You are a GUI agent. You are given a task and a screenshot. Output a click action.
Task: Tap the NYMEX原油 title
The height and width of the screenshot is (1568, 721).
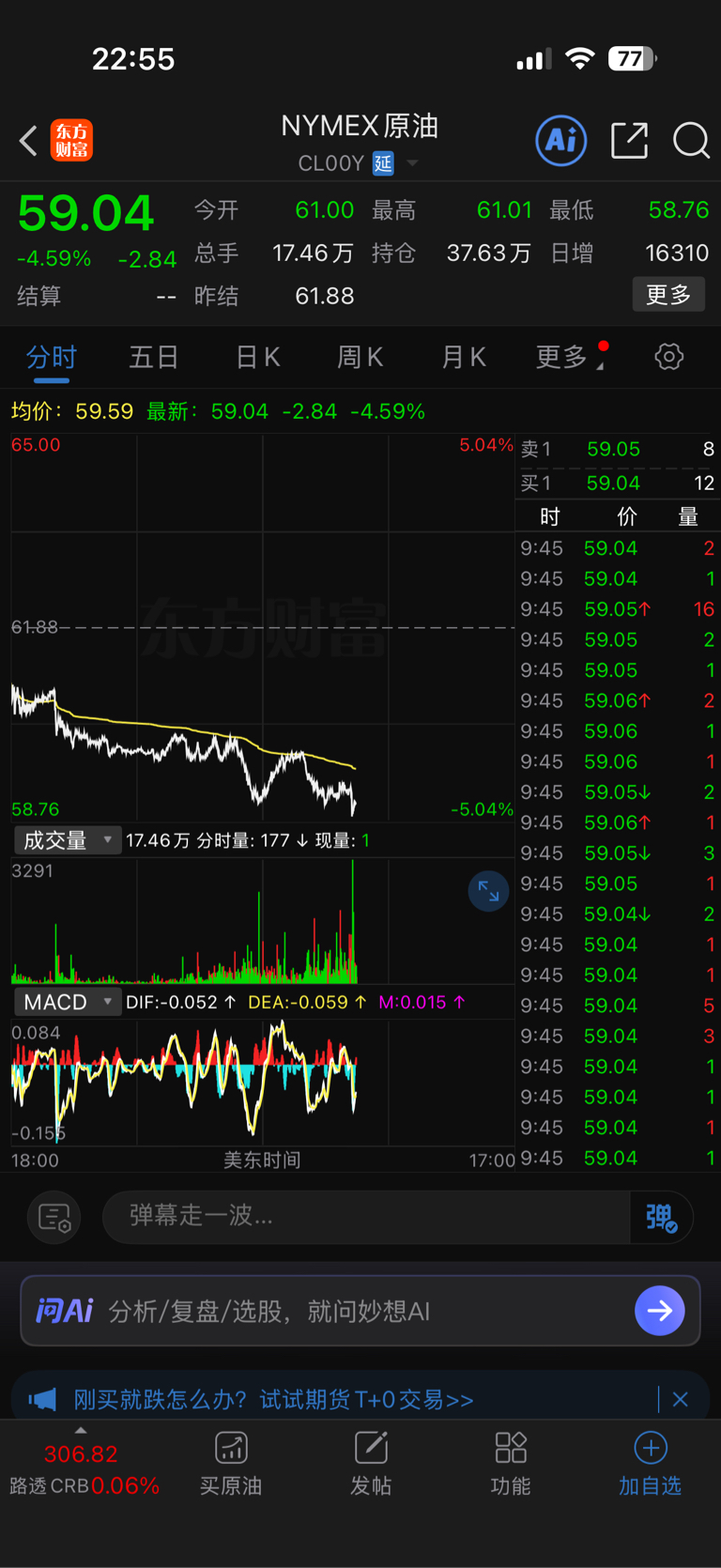coord(360,126)
